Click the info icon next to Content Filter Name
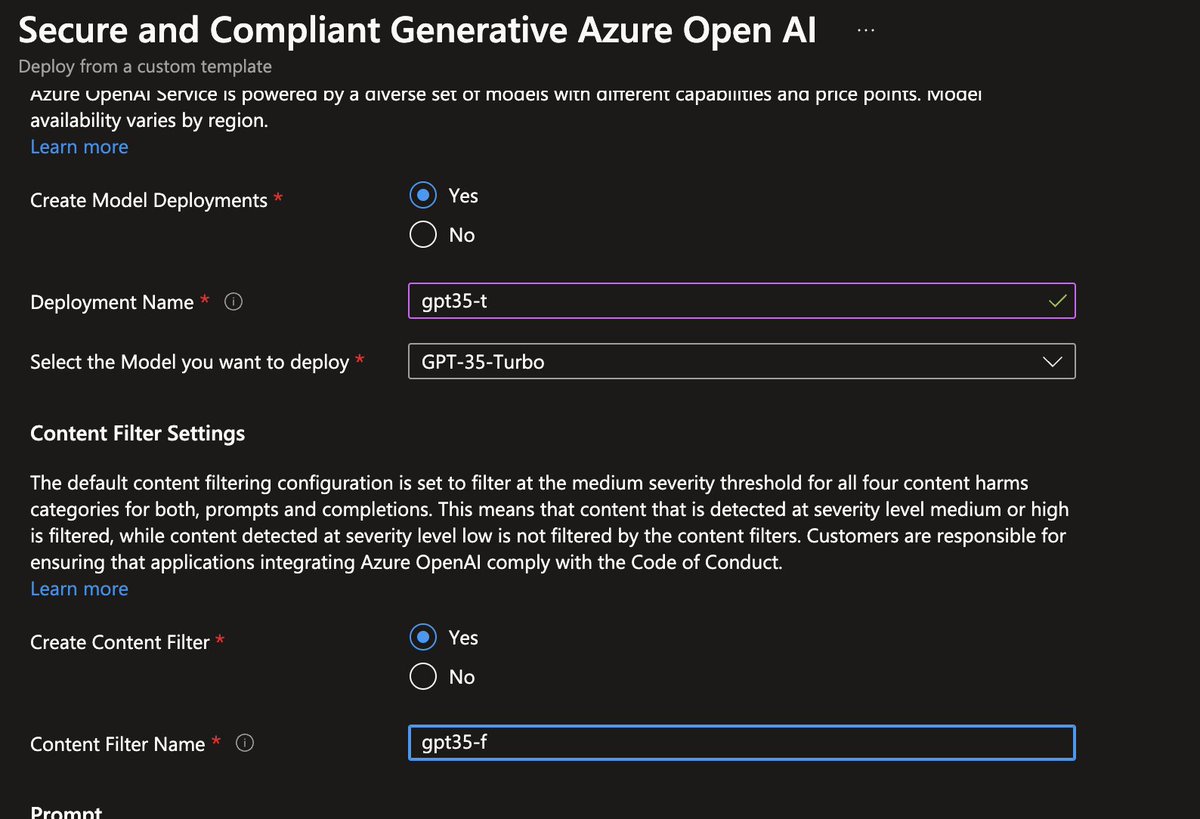The width and height of the screenshot is (1200, 819). coord(245,744)
